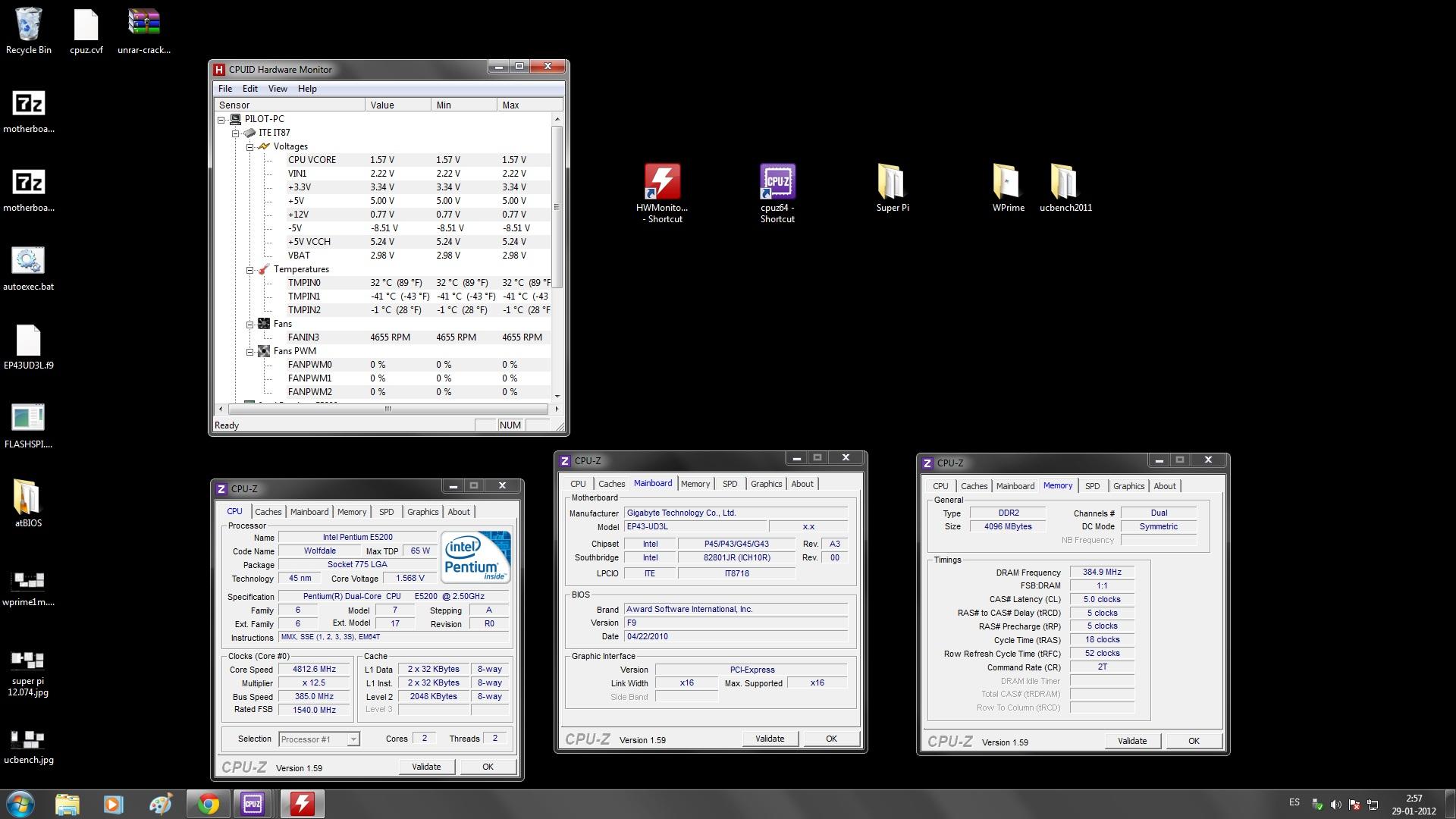Open the HWMonitor shortcut icon on desktop
The image size is (1456, 819).
pos(663,193)
